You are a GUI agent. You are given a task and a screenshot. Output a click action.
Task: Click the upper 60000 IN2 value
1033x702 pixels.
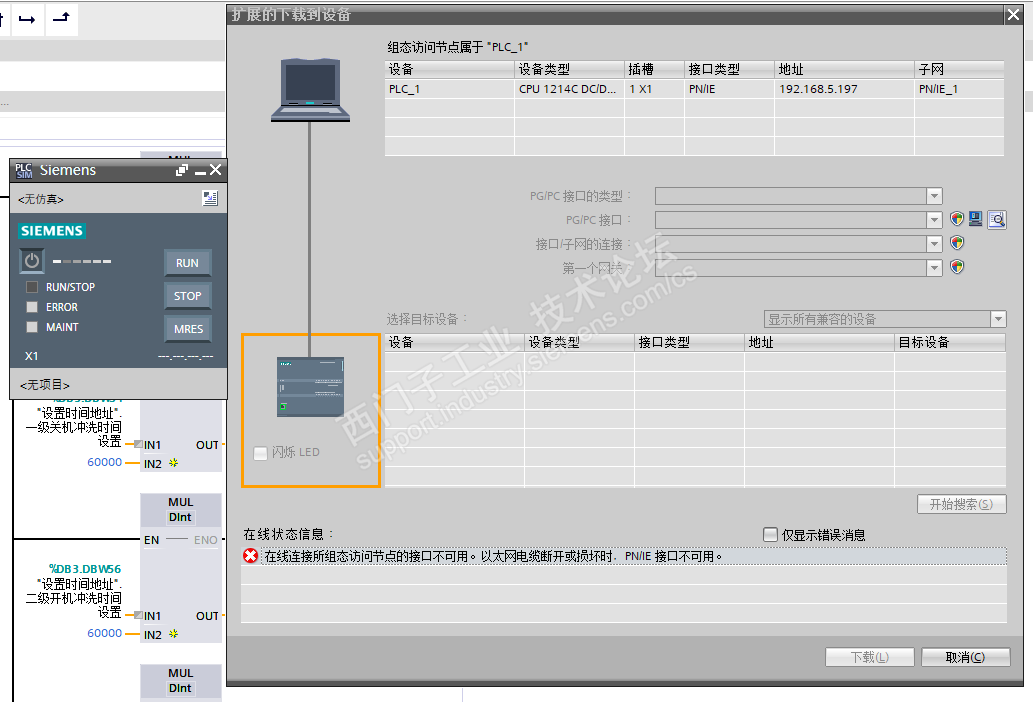pyautogui.click(x=104, y=462)
